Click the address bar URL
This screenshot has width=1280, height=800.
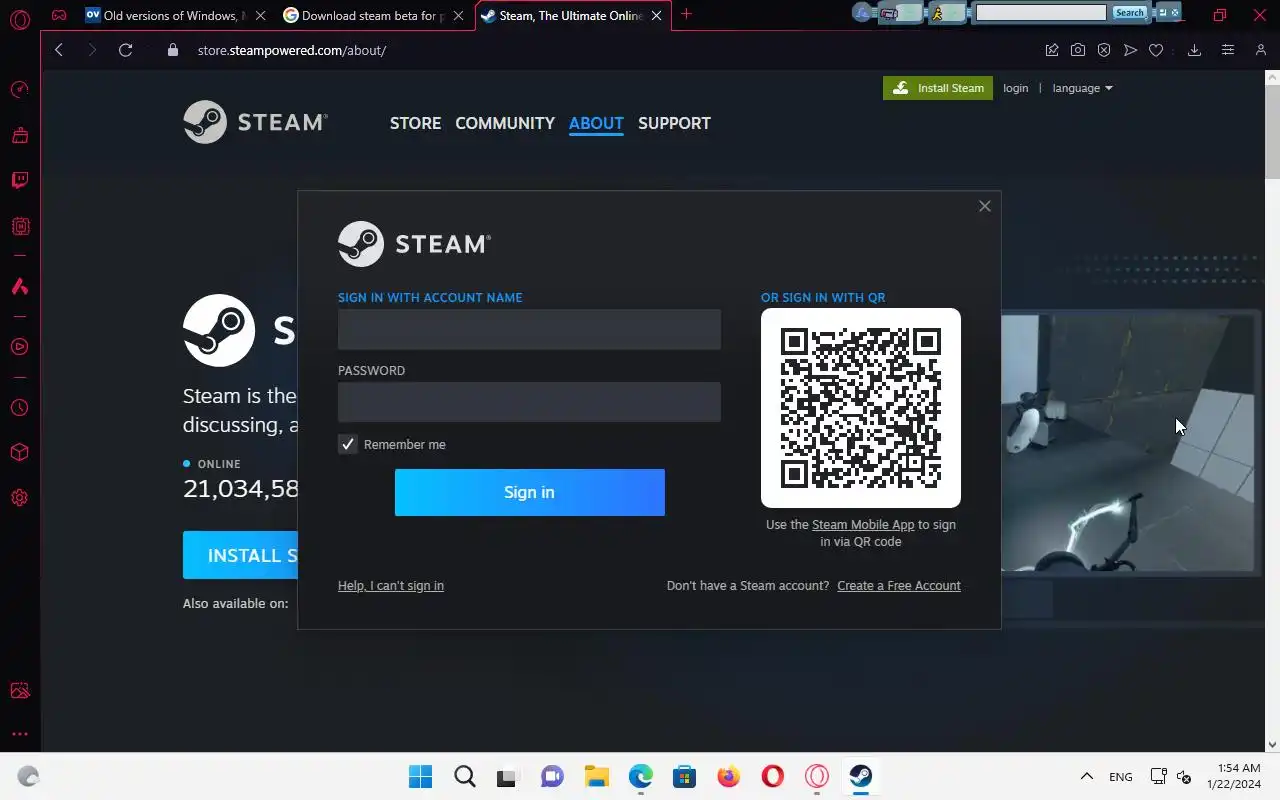291,50
